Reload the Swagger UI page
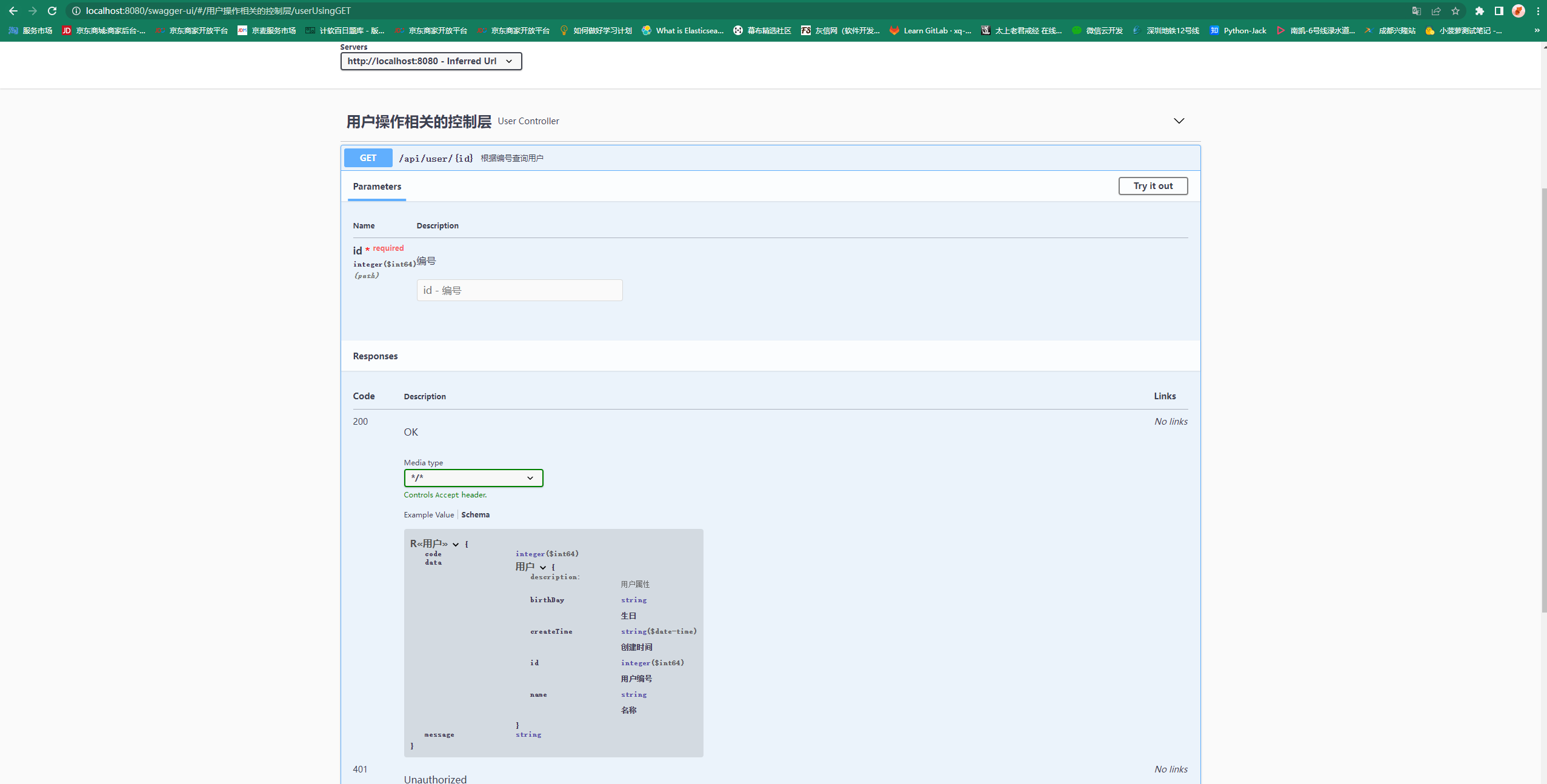The height and width of the screenshot is (784, 1547). pyautogui.click(x=52, y=11)
